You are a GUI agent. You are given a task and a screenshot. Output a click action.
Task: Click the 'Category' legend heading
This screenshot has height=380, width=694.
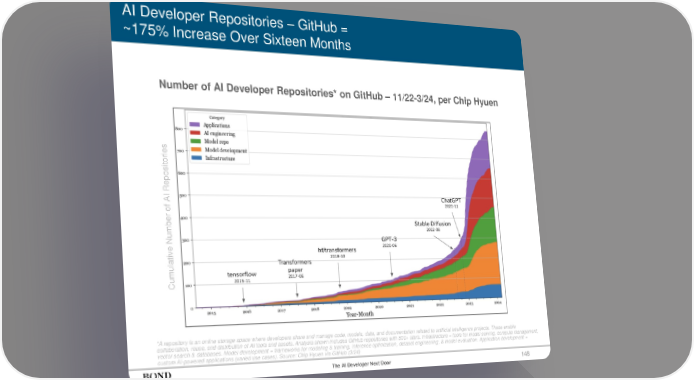pos(217,118)
